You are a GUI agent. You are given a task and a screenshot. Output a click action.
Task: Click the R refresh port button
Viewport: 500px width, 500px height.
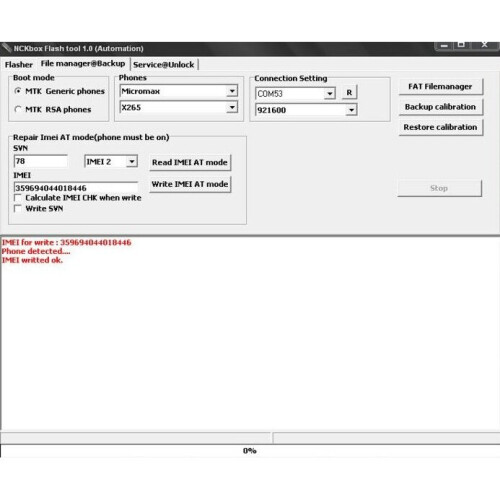[x=349, y=92]
